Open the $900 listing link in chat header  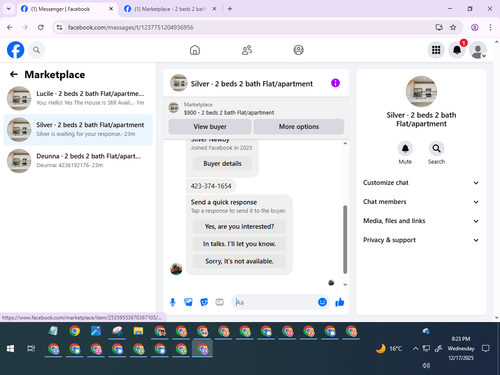tap(229, 113)
